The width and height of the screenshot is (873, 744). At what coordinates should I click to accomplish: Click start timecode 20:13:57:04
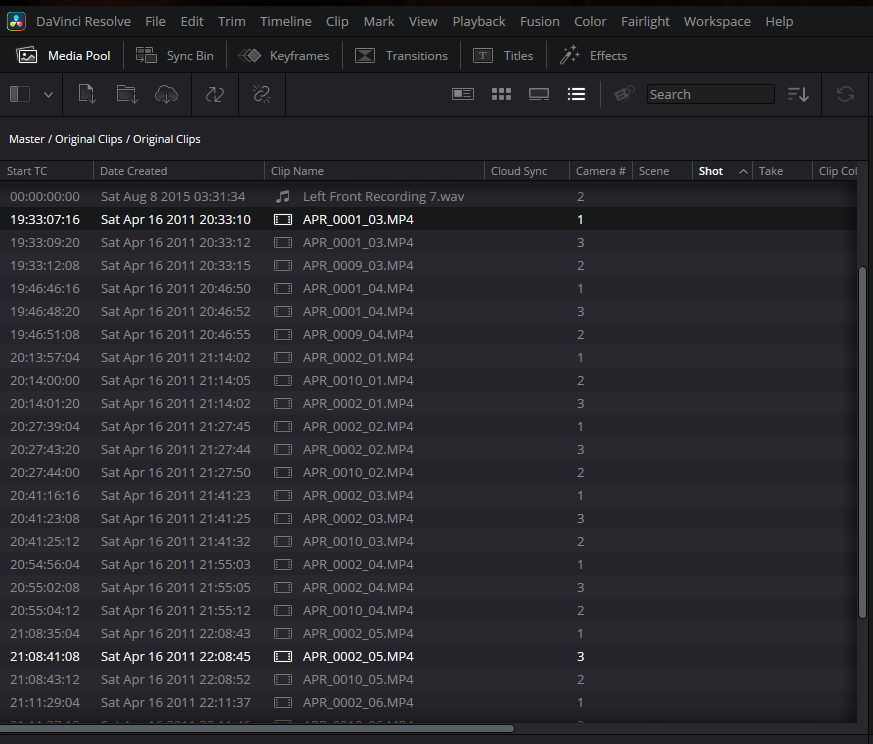45,358
